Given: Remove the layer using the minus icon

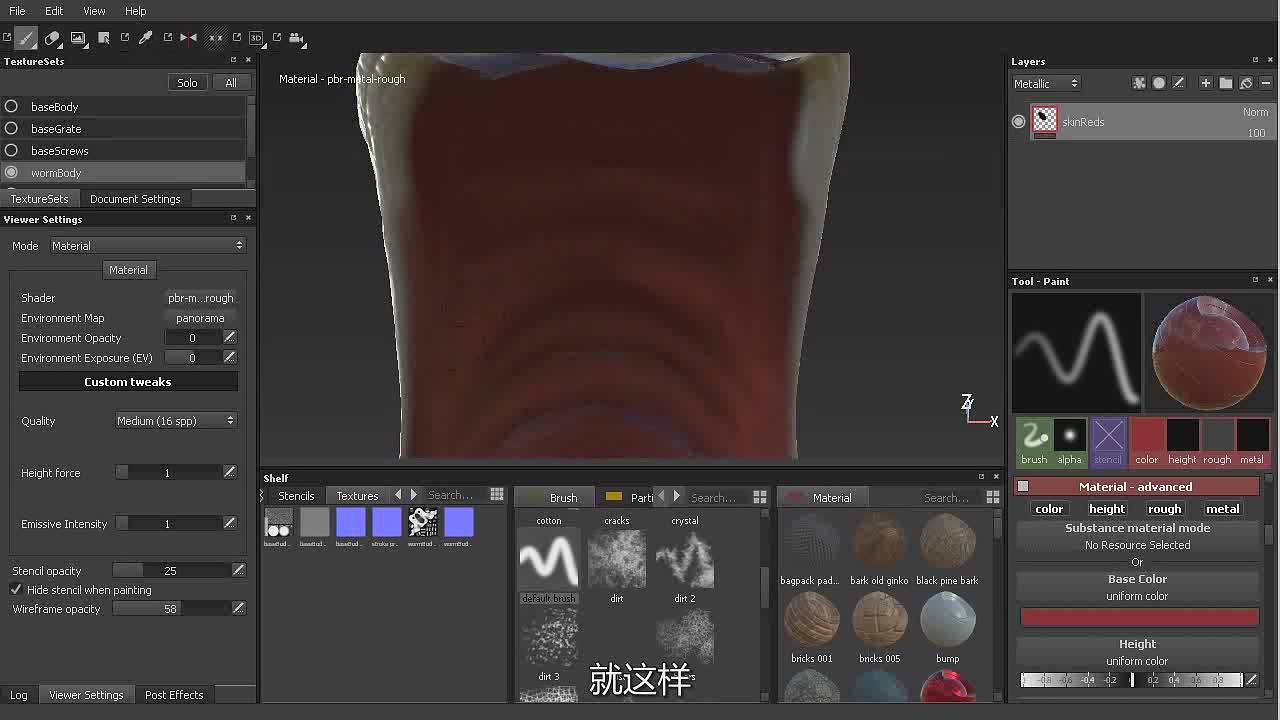Looking at the screenshot, I should click(1265, 83).
